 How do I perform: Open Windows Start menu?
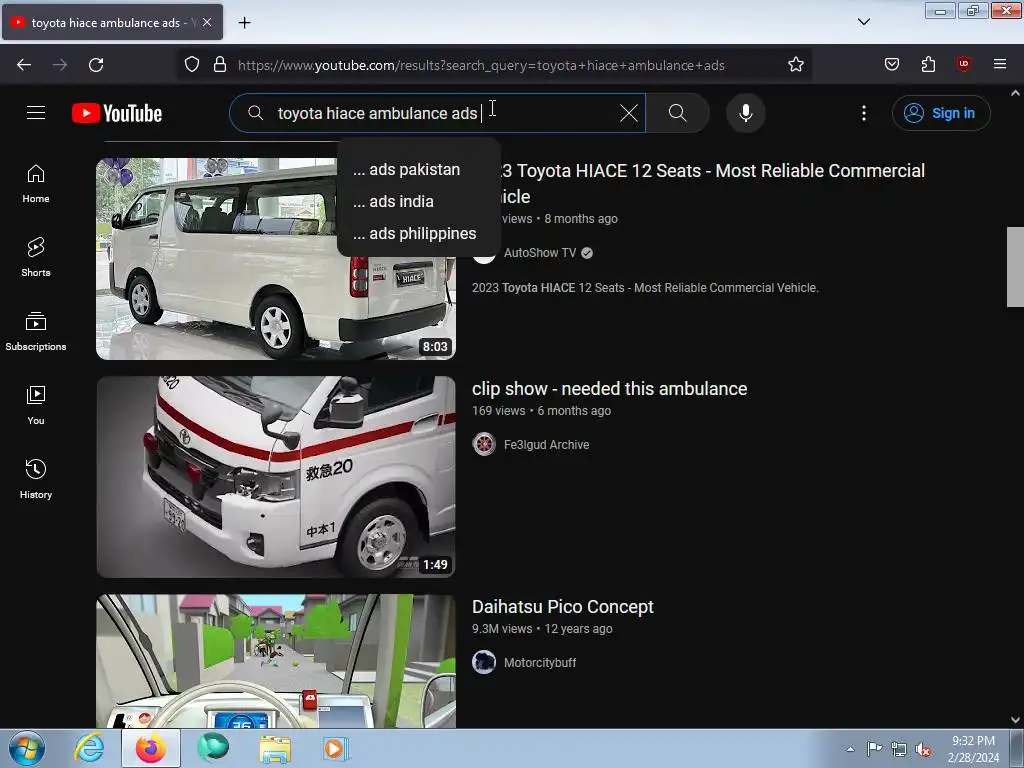coord(27,748)
